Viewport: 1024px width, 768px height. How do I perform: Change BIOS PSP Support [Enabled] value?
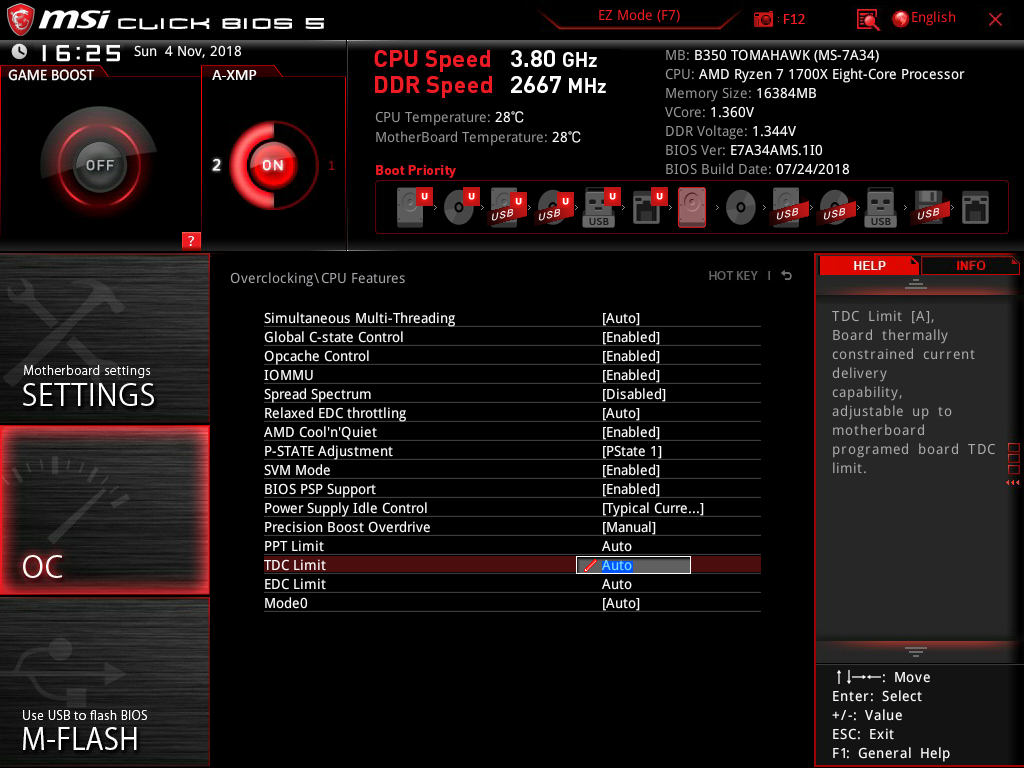click(x=631, y=488)
